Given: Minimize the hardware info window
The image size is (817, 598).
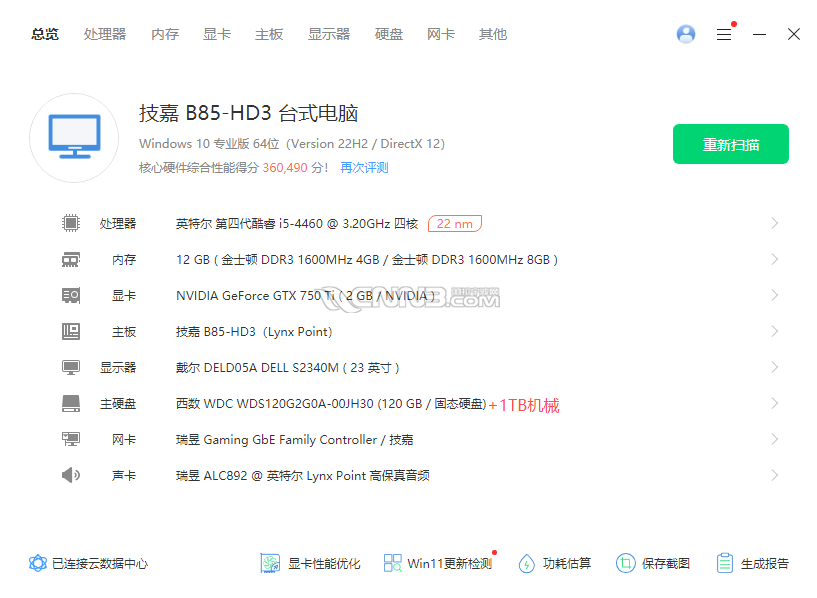Looking at the screenshot, I should 759,34.
